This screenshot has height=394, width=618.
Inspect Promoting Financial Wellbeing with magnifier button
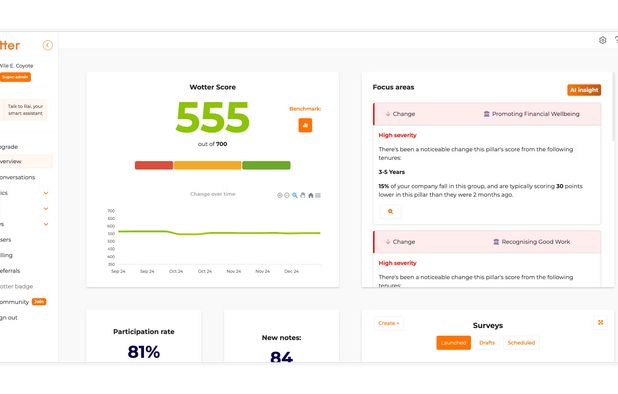[390, 212]
